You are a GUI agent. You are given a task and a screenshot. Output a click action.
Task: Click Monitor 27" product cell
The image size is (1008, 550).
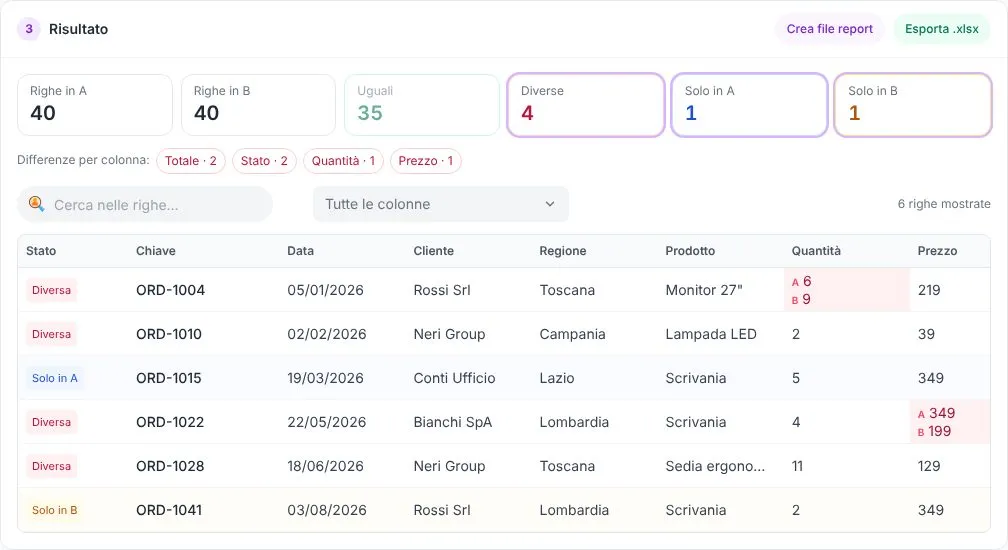pyautogui.click(x=704, y=290)
